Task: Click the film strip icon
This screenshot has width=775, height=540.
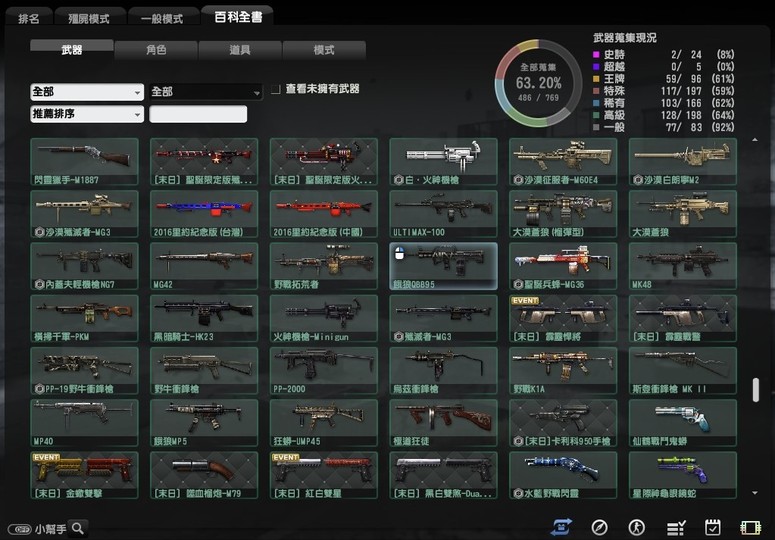Action: pos(750,527)
